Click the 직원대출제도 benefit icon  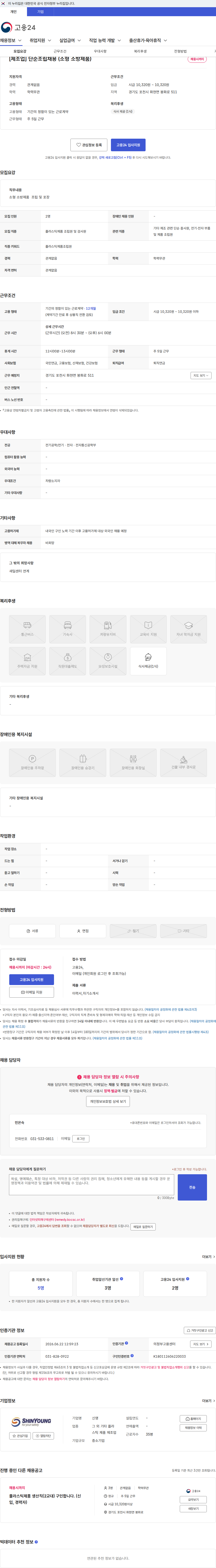coord(68,661)
